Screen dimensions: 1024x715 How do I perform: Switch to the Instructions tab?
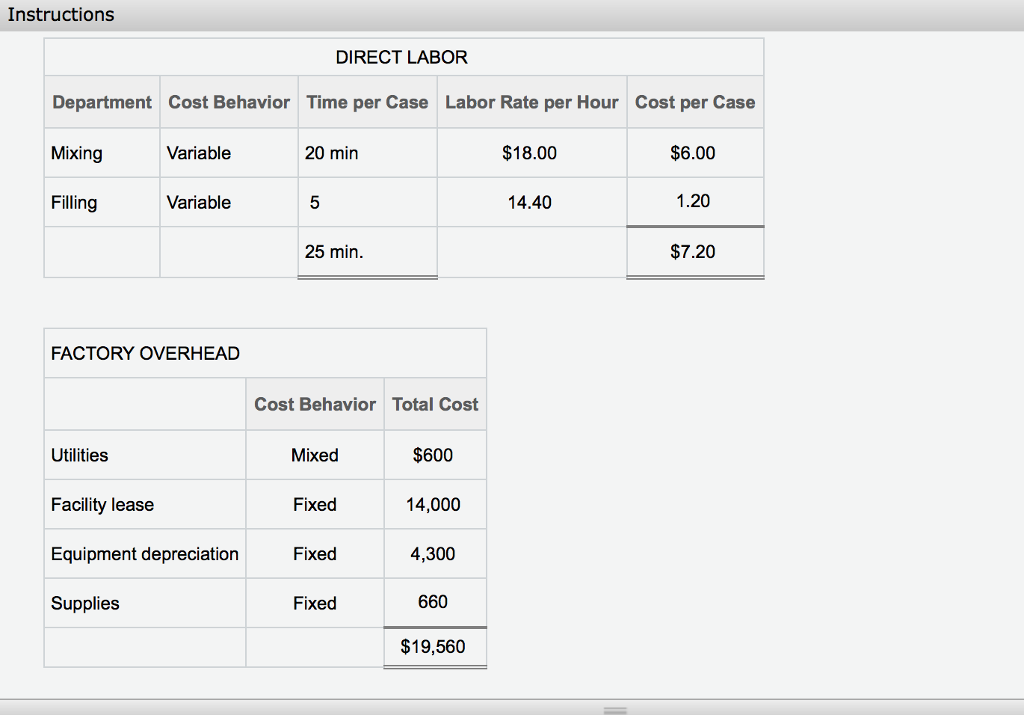(x=62, y=14)
